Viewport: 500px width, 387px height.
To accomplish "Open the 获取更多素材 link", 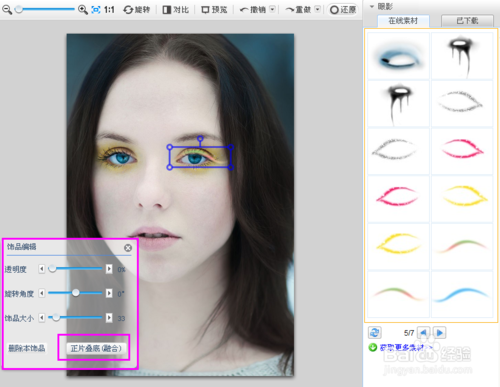I will tap(402, 347).
